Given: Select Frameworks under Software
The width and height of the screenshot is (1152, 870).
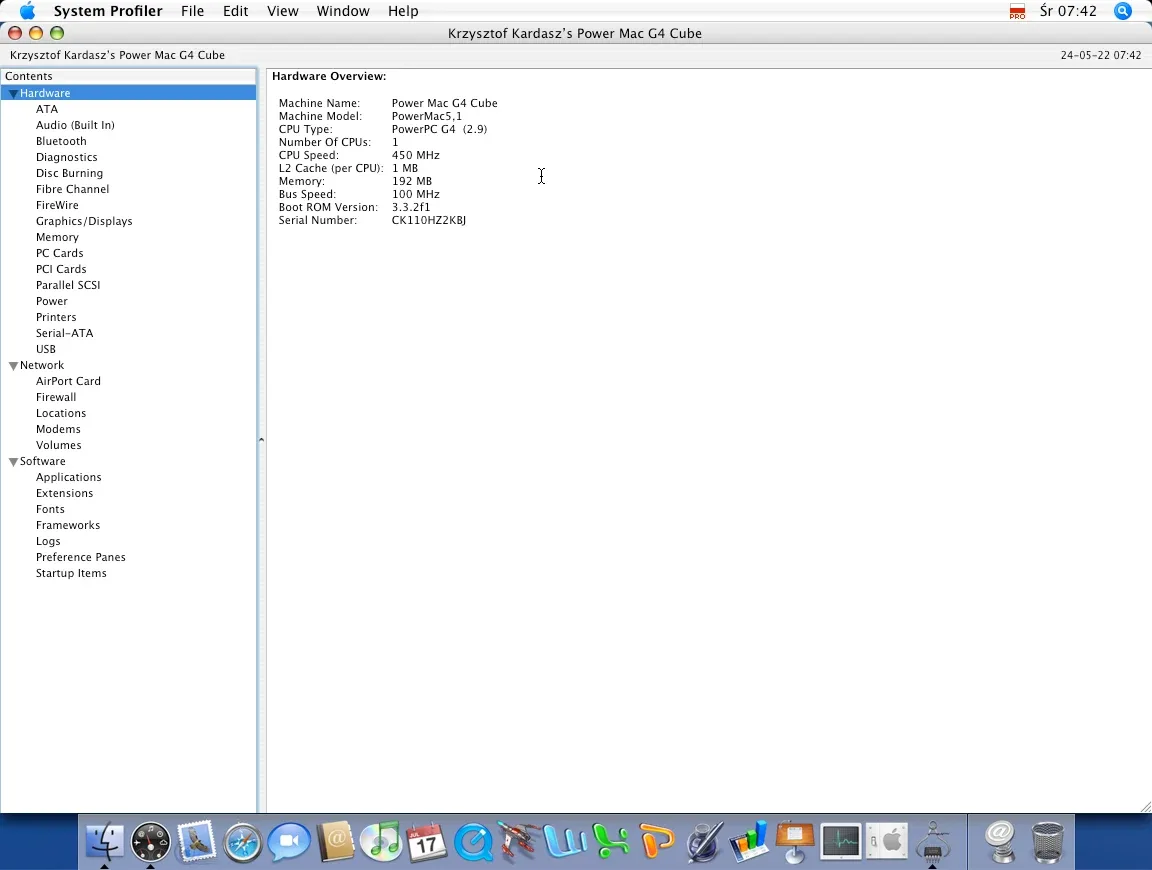Looking at the screenshot, I should tap(68, 525).
